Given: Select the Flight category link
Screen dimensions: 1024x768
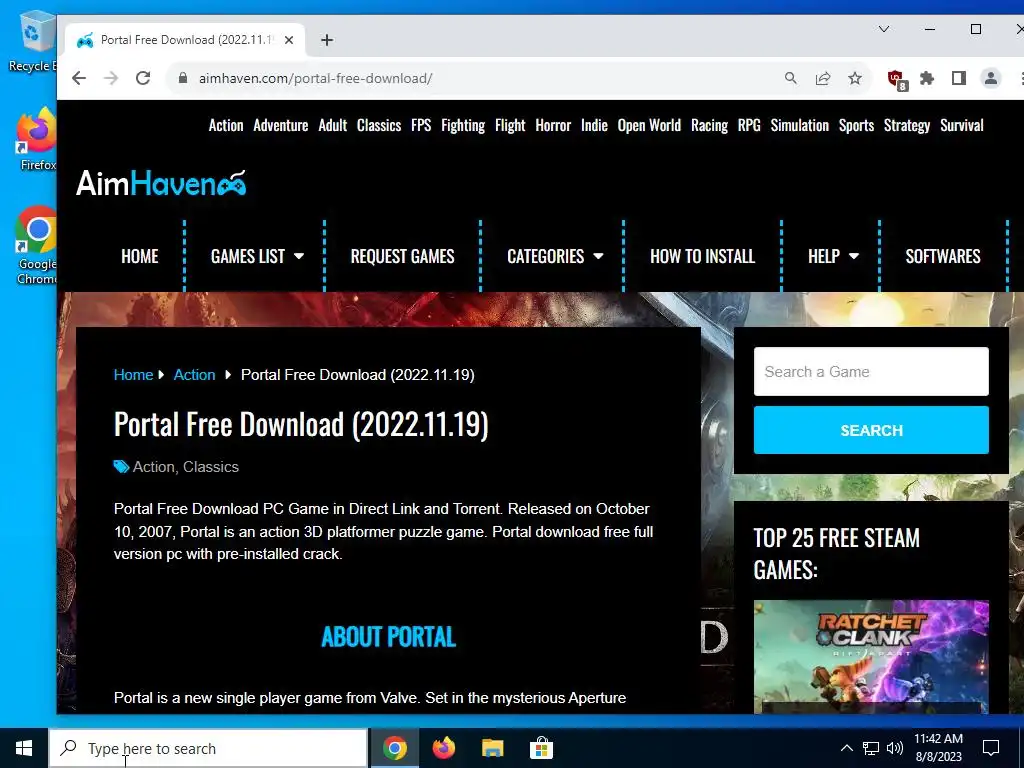Looking at the screenshot, I should coord(510,125).
